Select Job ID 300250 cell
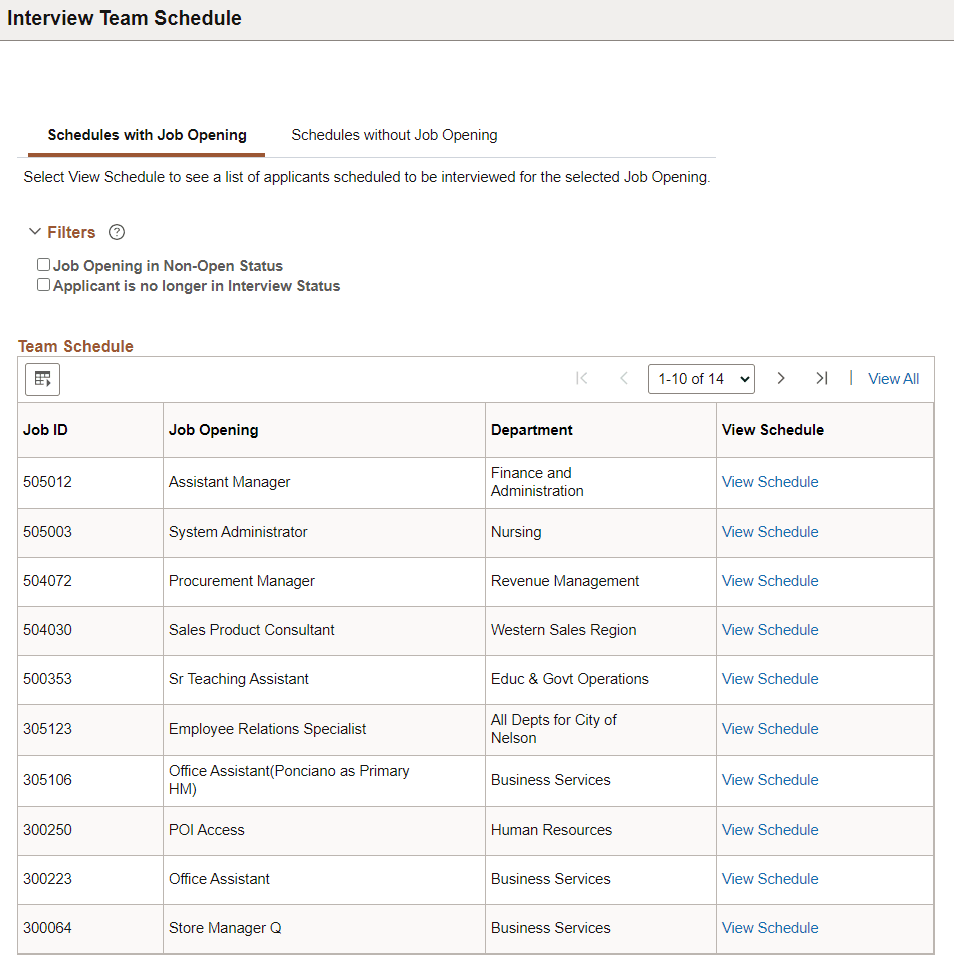The image size is (954, 975). tap(90, 830)
